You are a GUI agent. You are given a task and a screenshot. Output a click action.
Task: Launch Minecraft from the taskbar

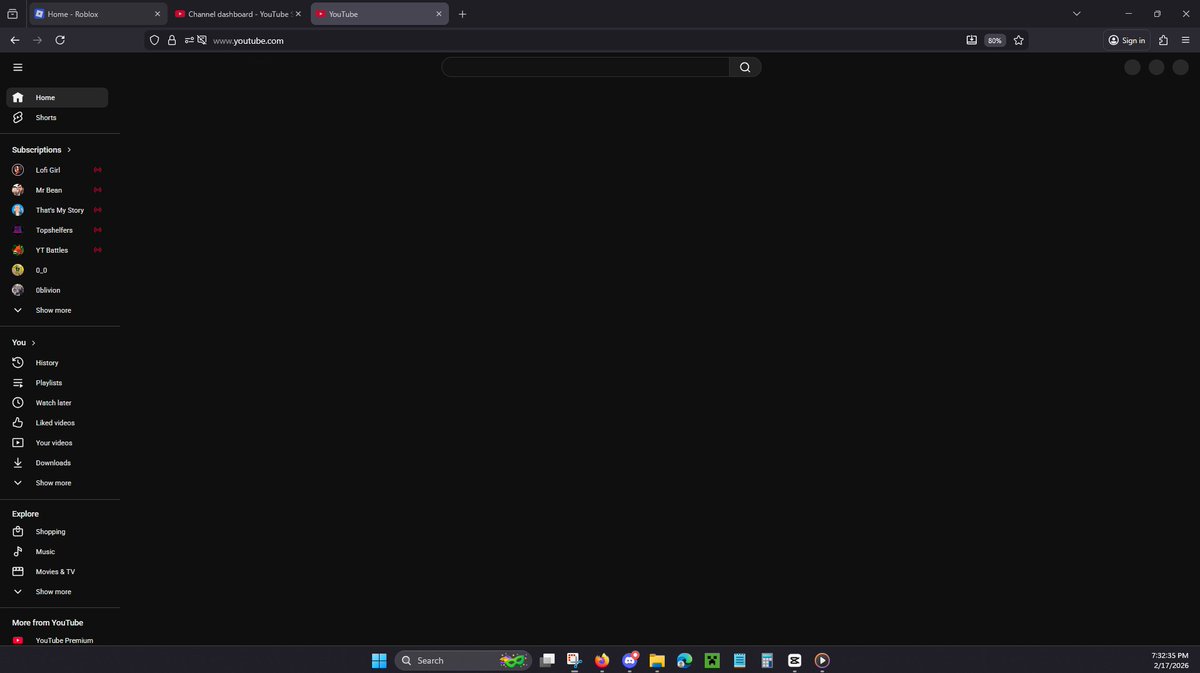(x=712, y=660)
